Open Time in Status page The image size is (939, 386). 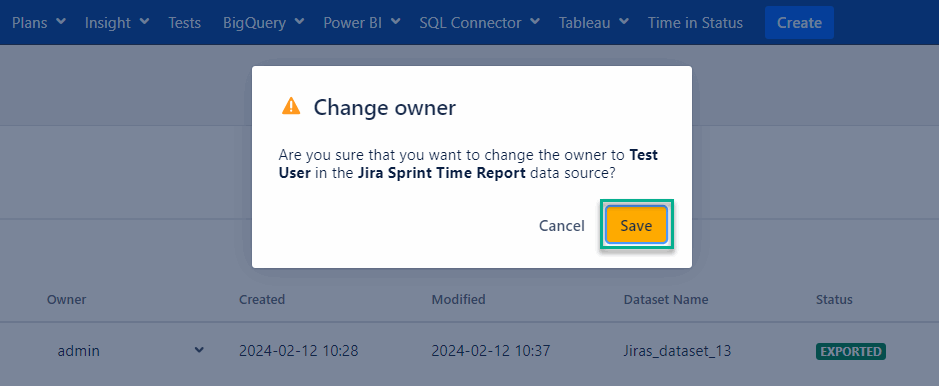click(695, 23)
